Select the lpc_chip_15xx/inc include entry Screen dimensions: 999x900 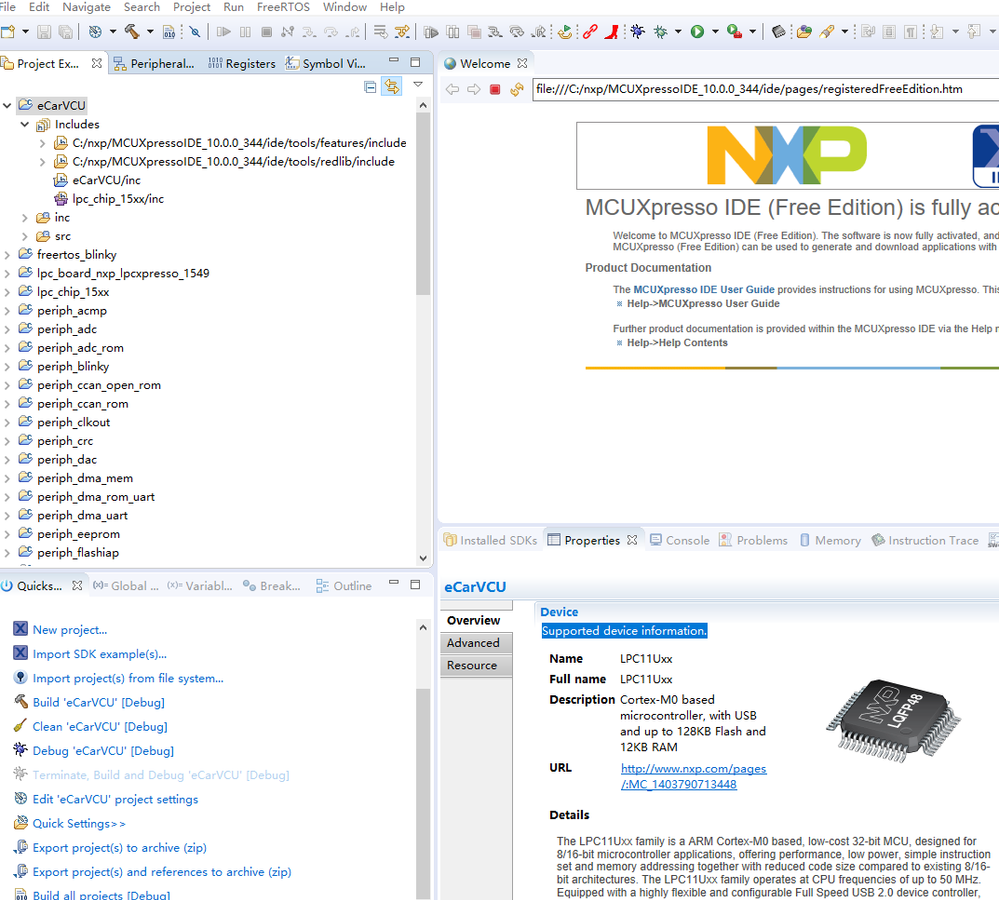pyautogui.click(x=118, y=199)
